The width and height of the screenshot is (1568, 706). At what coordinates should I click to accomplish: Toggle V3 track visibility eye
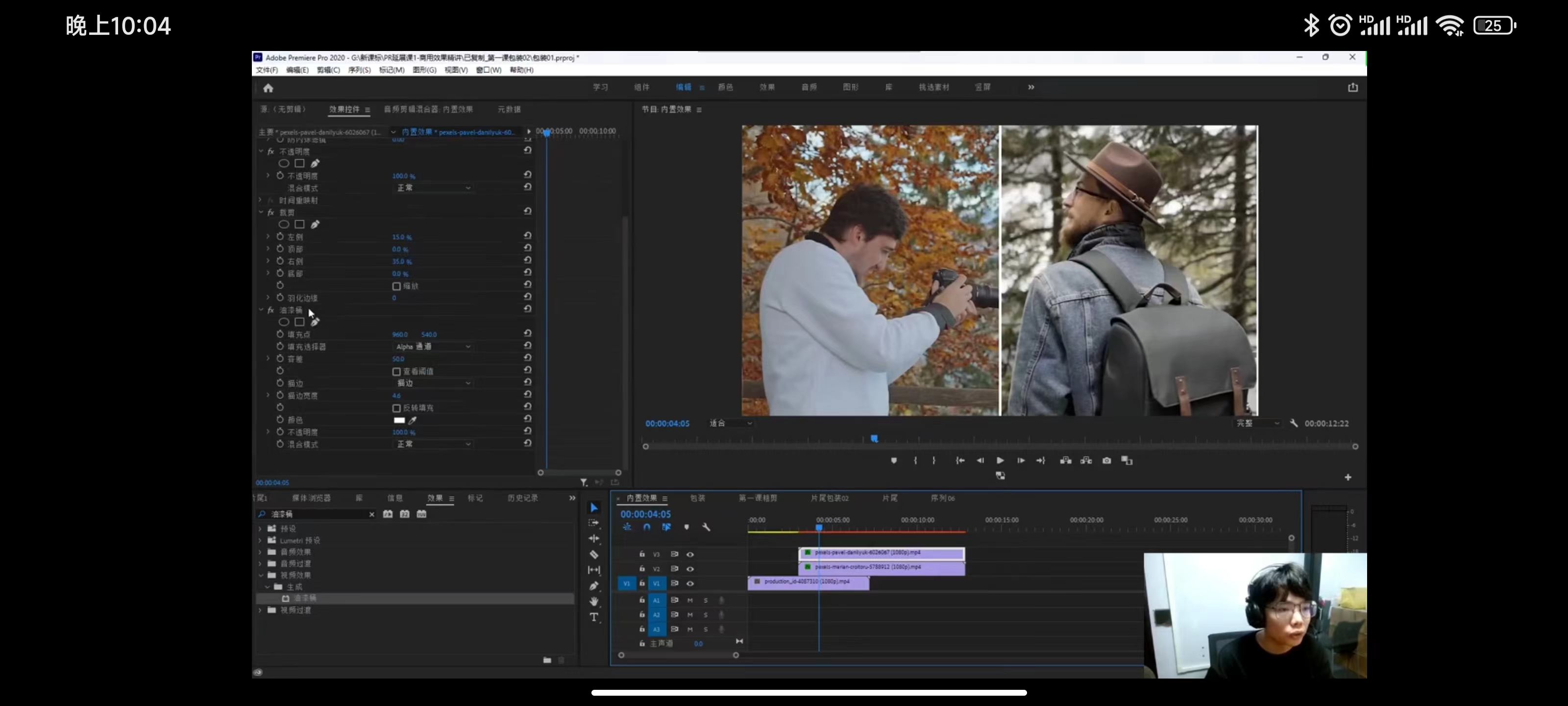(689, 555)
